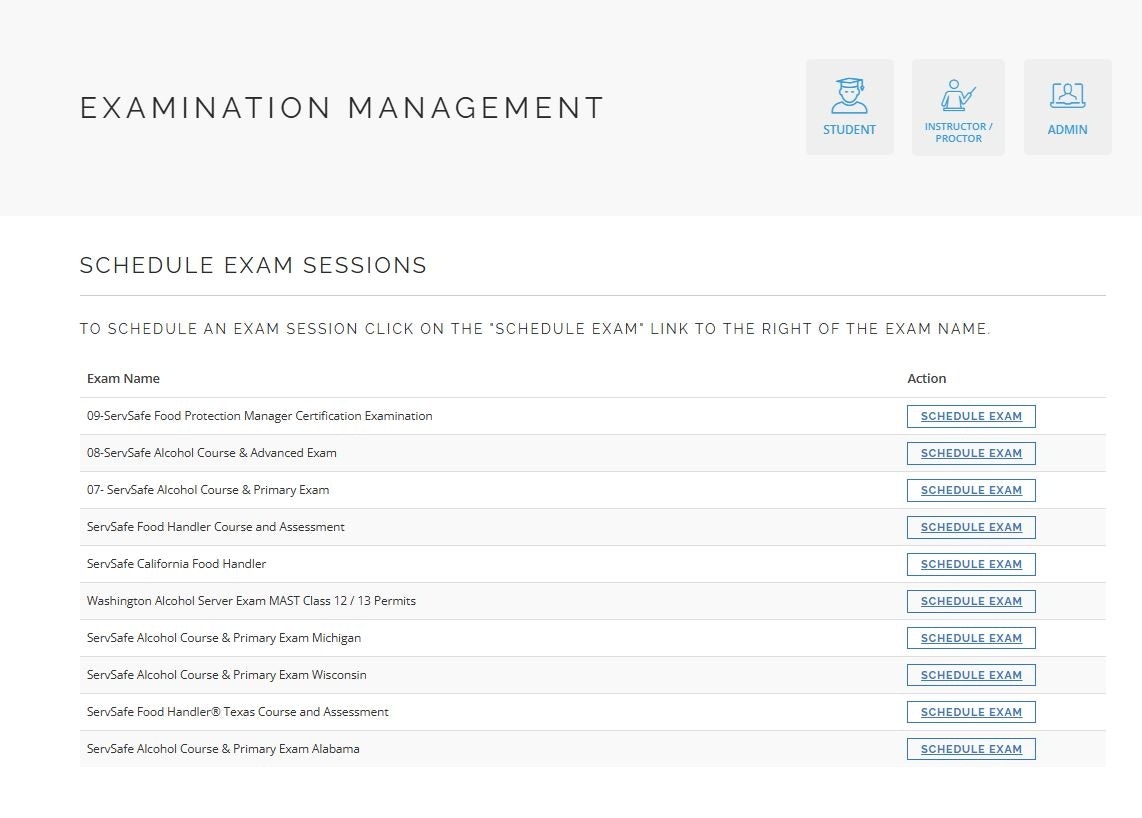Click the Washington Alcohol Server Exam name
Viewport: 1142px width, 818px height.
click(251, 601)
